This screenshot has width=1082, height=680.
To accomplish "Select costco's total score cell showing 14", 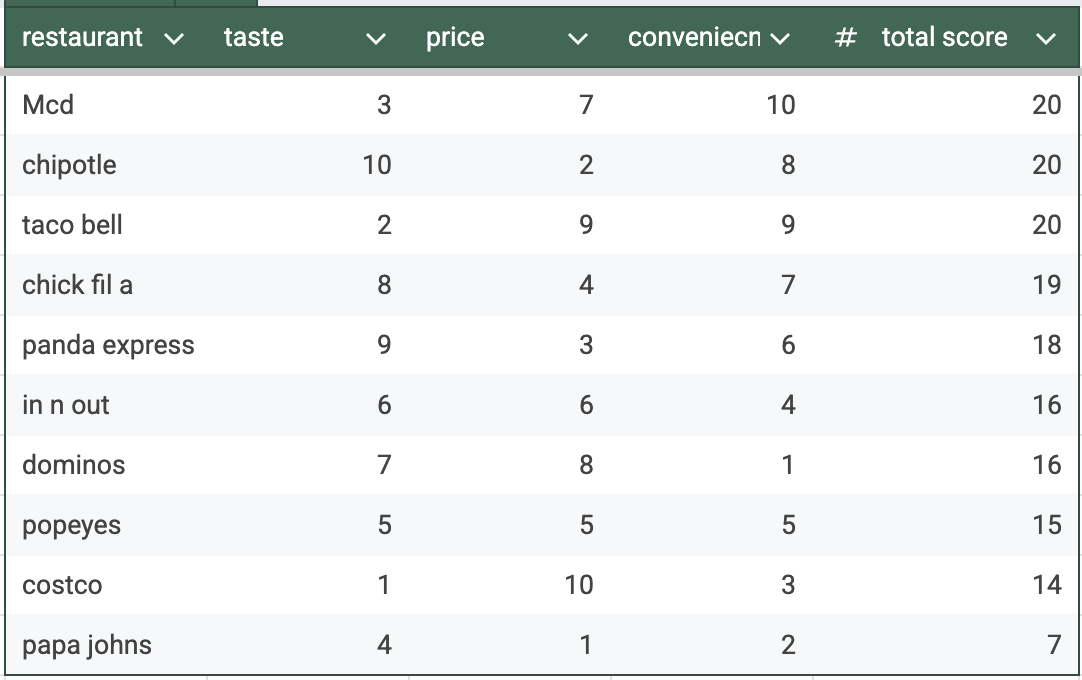I will point(1046,585).
